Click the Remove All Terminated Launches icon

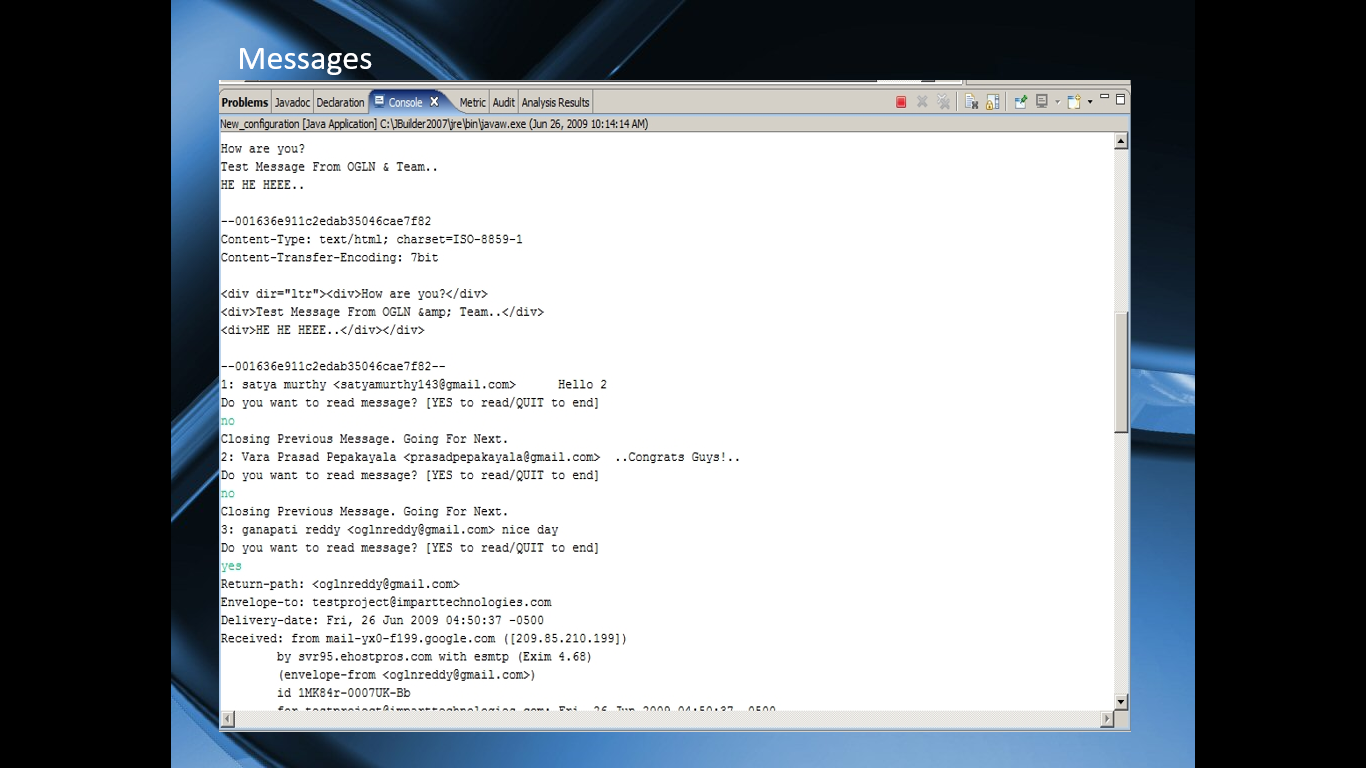944,101
